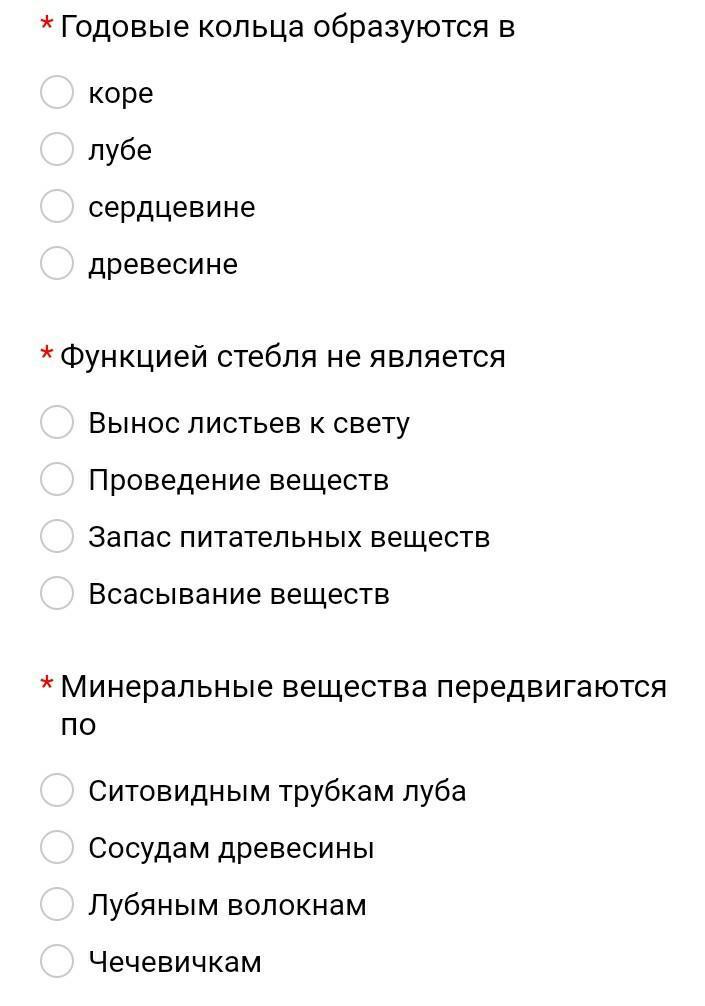705x1006 pixels.
Task: Pick the 'древесине' answer
Action: coord(57,263)
